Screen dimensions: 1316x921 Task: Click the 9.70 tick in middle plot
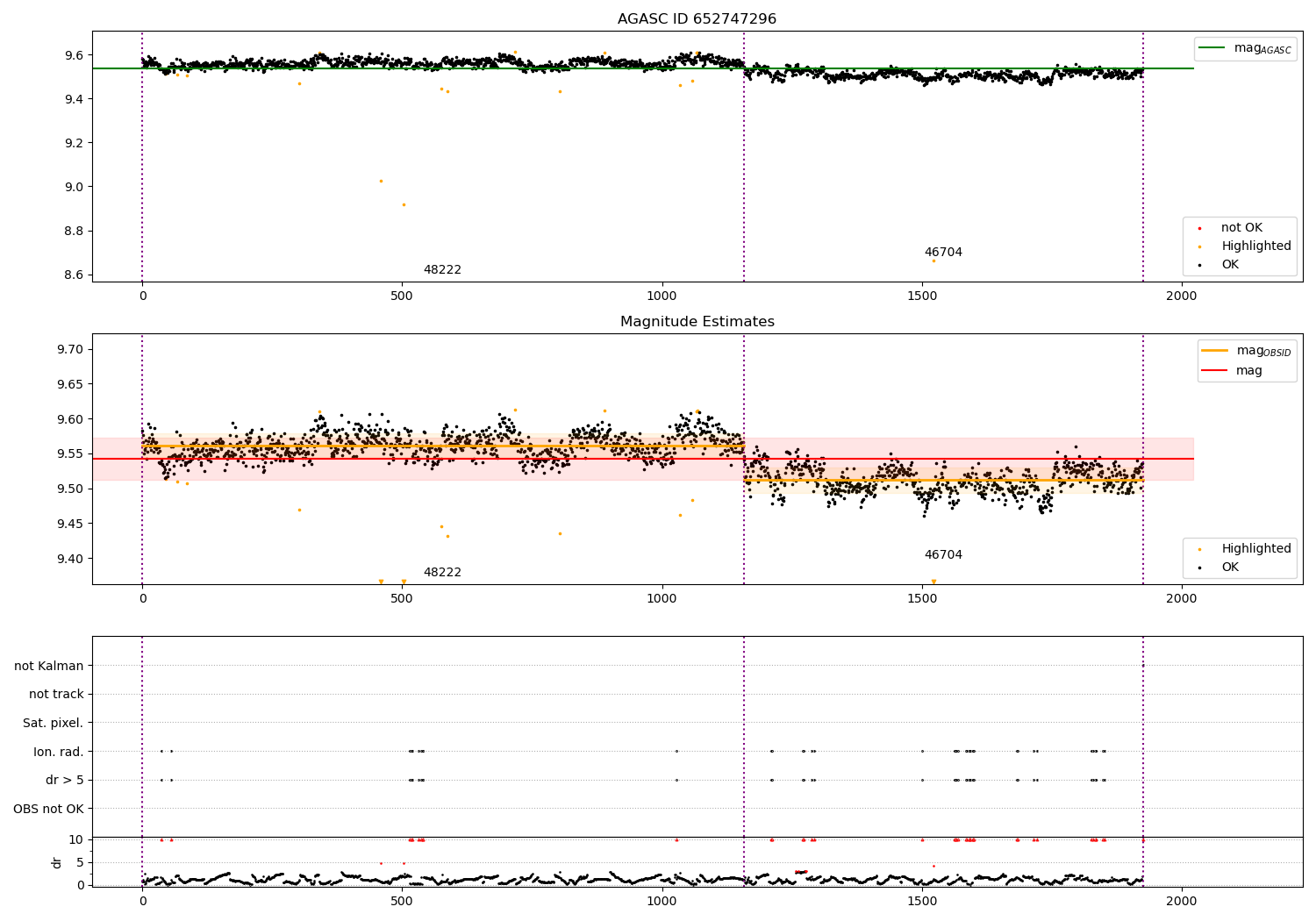tap(69, 349)
